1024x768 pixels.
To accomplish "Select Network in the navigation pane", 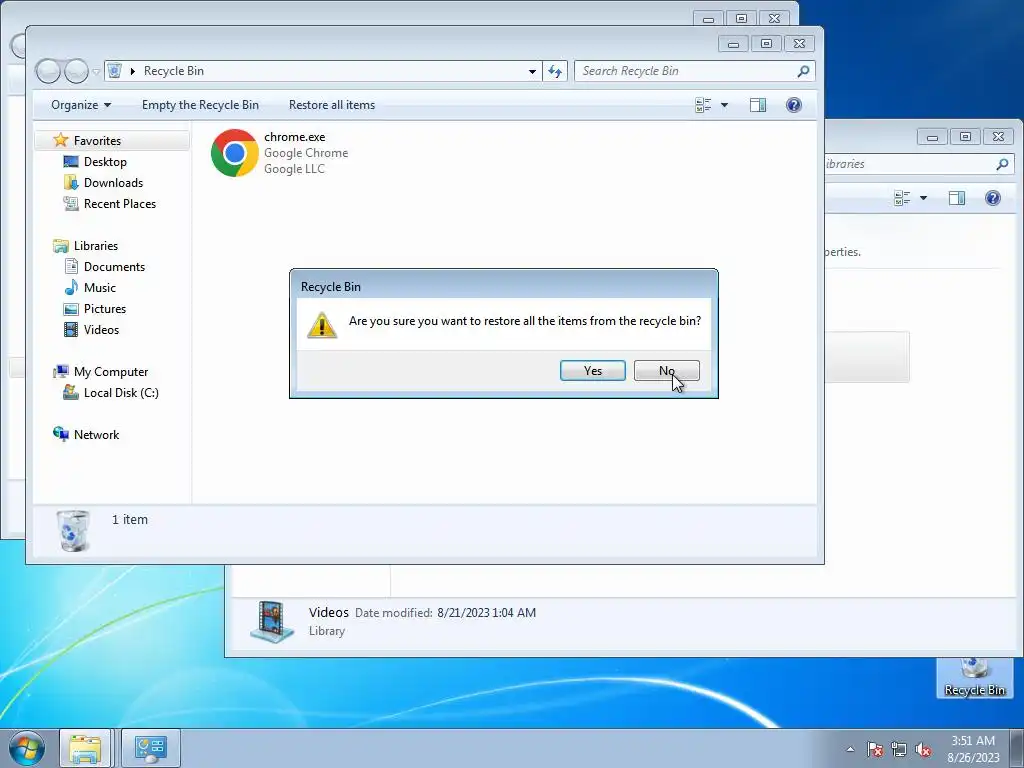I will 96,435.
